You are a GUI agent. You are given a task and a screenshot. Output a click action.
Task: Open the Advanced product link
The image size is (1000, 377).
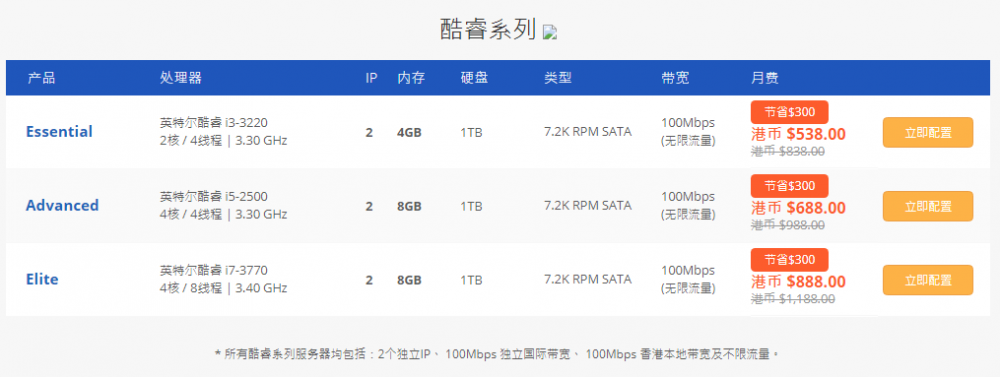62,205
